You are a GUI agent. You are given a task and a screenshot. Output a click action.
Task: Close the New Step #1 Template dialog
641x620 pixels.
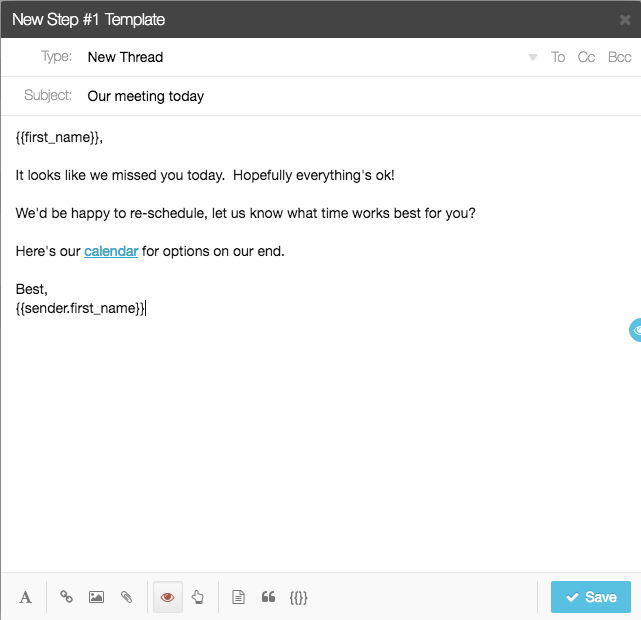coord(625,20)
